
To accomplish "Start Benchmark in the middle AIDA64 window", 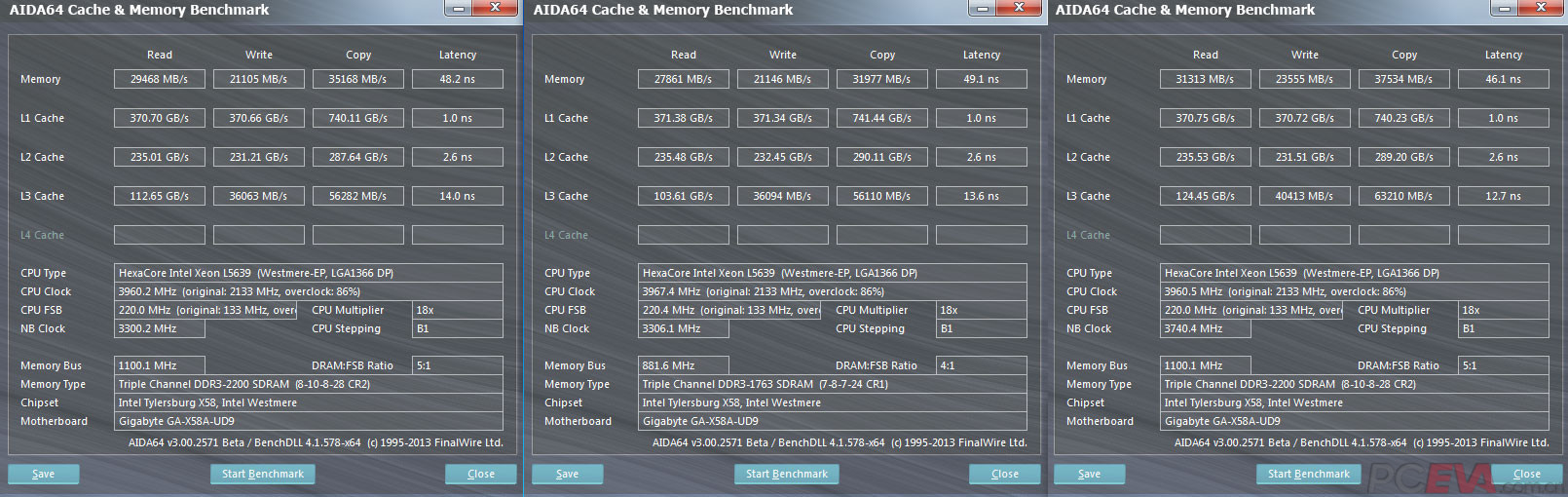I will 787,474.
